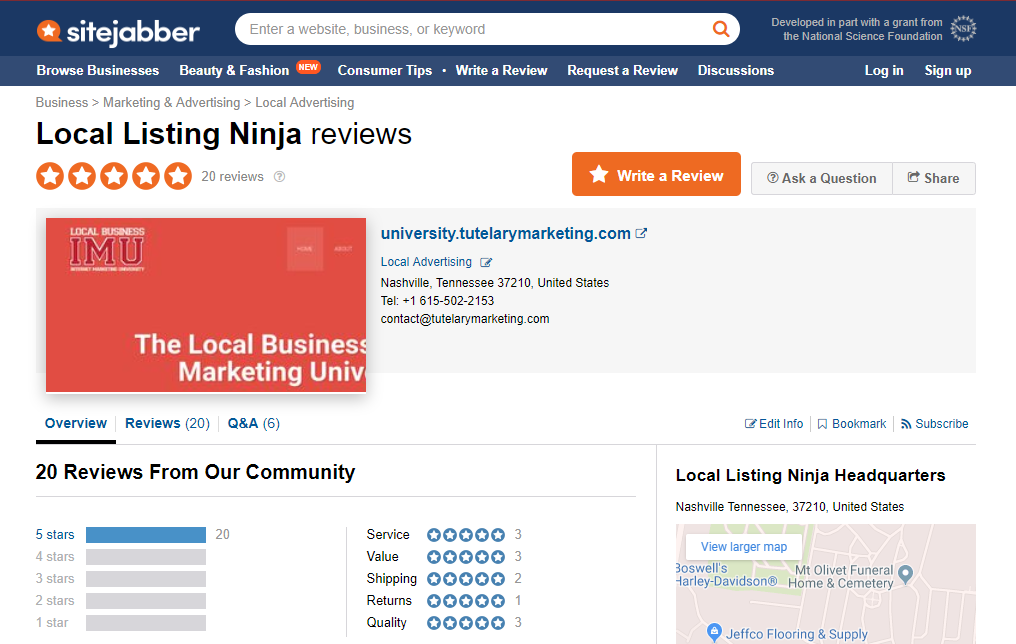Screen dimensions: 1016x644
Task: Click the Returns rating stars
Action: tap(466, 601)
